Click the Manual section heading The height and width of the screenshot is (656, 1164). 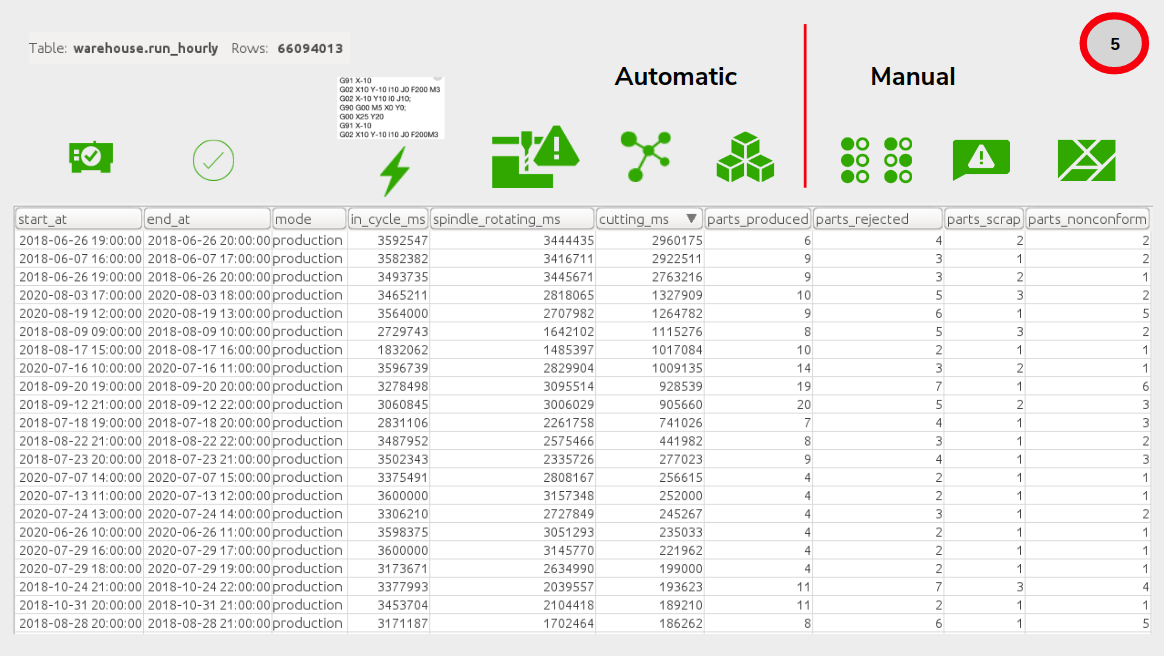tap(912, 76)
